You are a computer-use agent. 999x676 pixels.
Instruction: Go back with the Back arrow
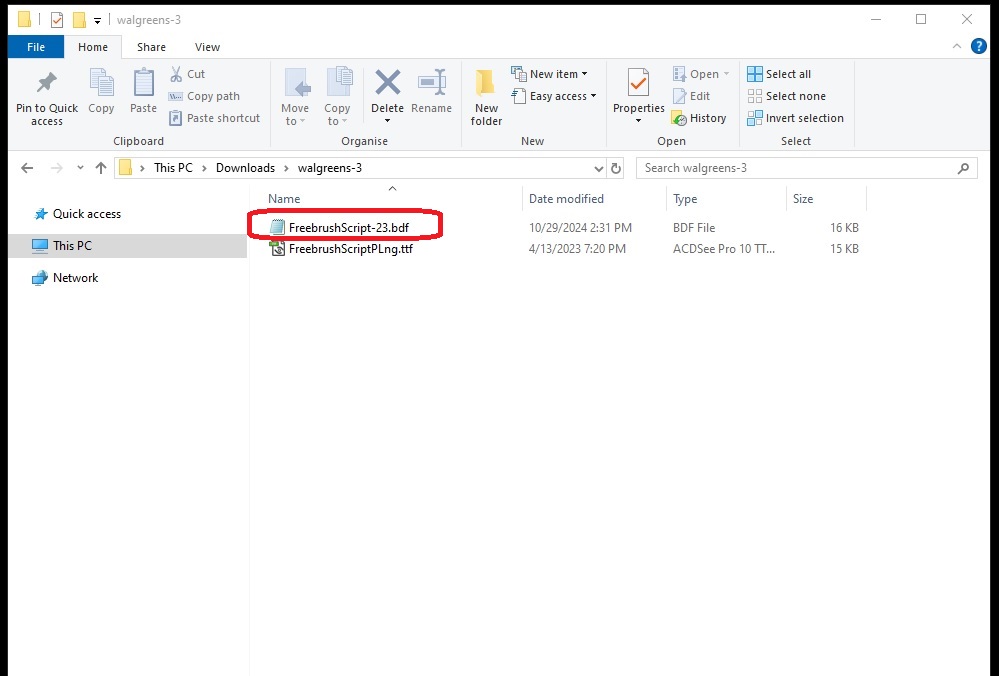click(x=27, y=168)
